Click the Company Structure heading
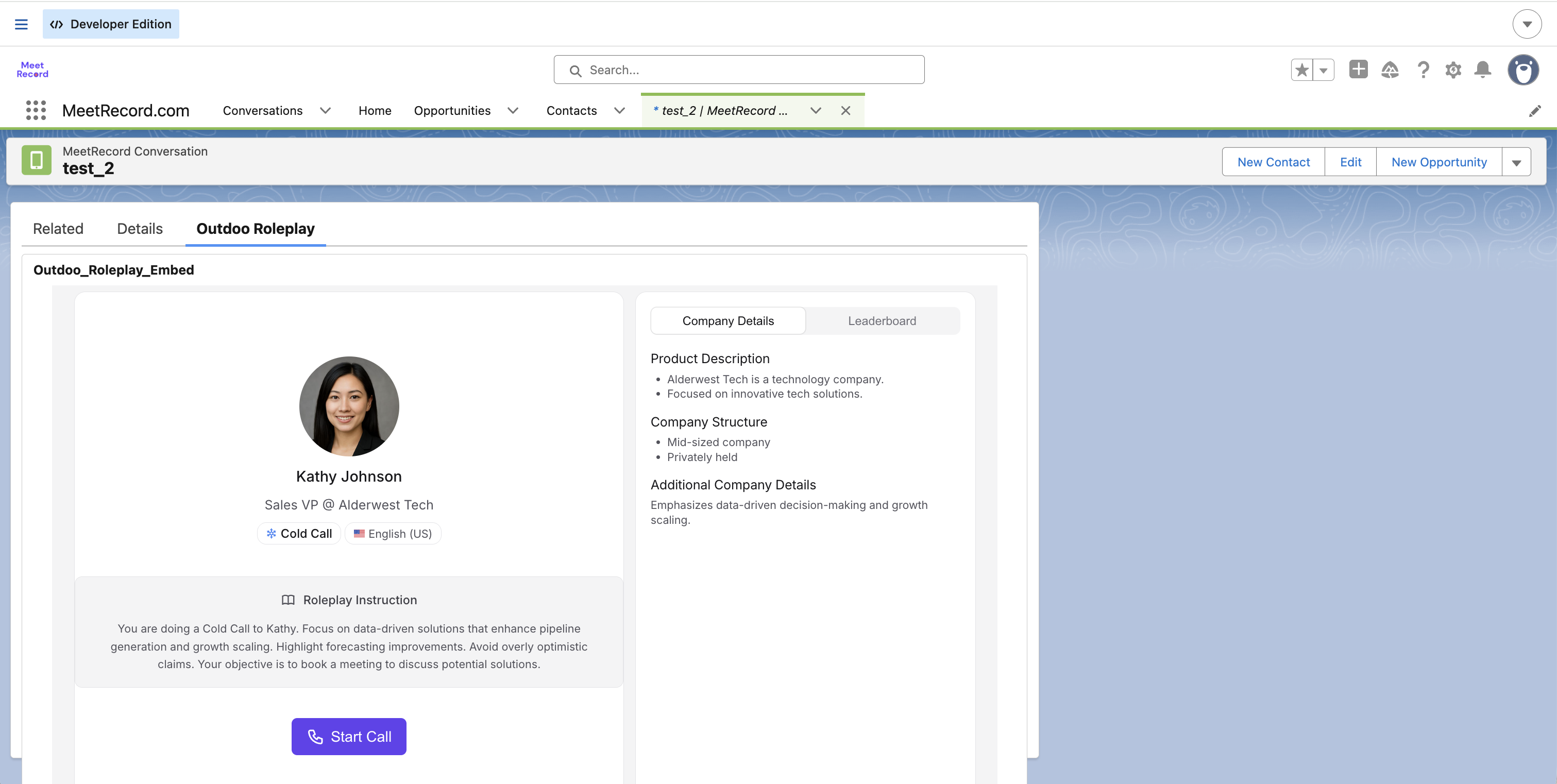The height and width of the screenshot is (784, 1557). [x=708, y=422]
